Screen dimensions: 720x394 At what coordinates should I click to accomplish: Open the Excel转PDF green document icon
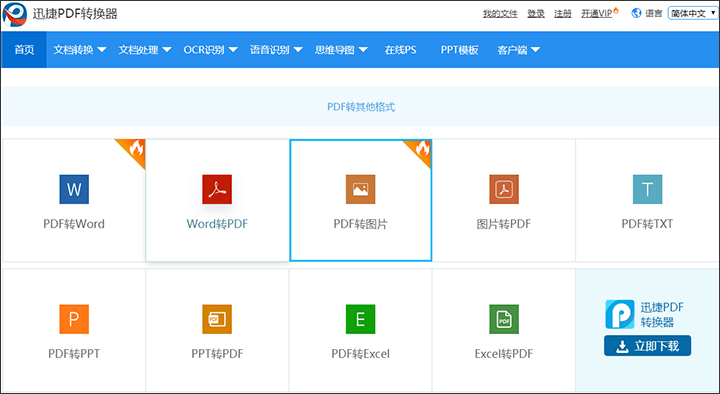504,319
